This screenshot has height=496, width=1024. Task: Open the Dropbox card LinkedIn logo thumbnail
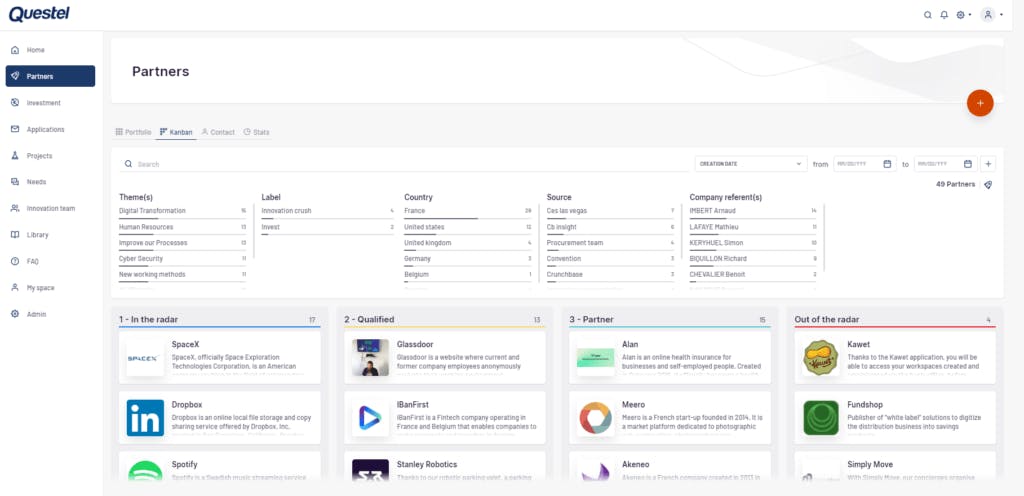[x=145, y=418]
